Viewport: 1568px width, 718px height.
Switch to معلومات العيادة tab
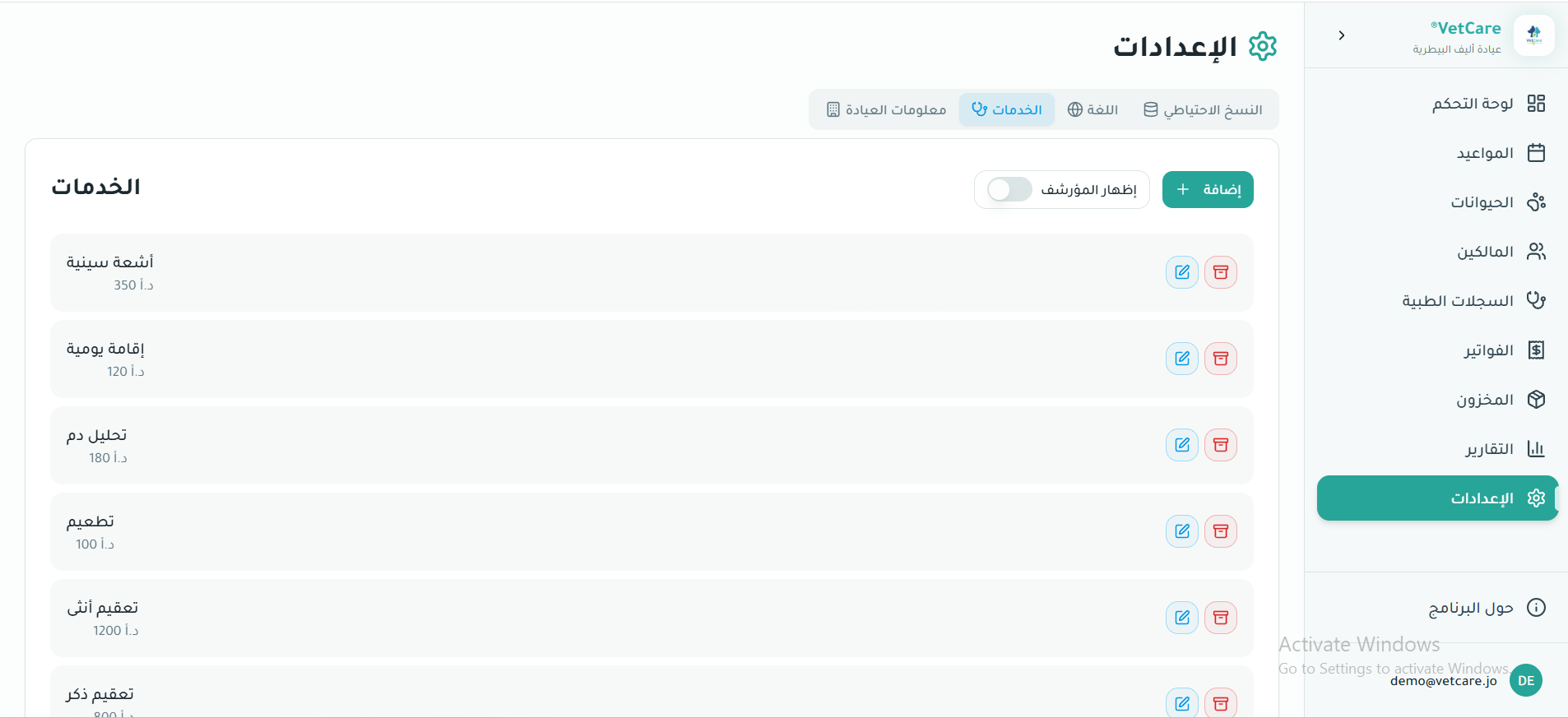coord(886,109)
